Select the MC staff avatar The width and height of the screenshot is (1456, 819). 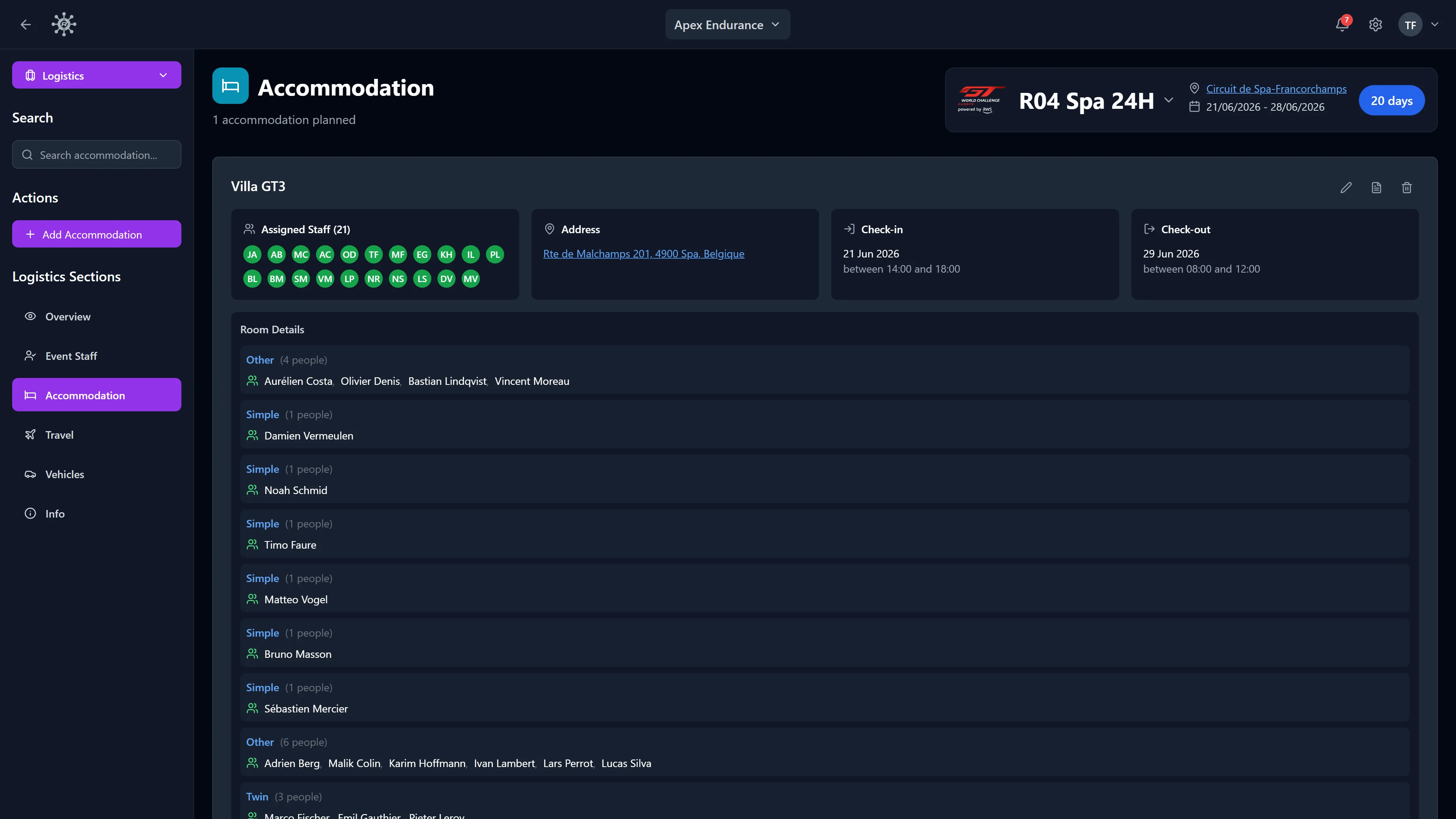point(301,254)
